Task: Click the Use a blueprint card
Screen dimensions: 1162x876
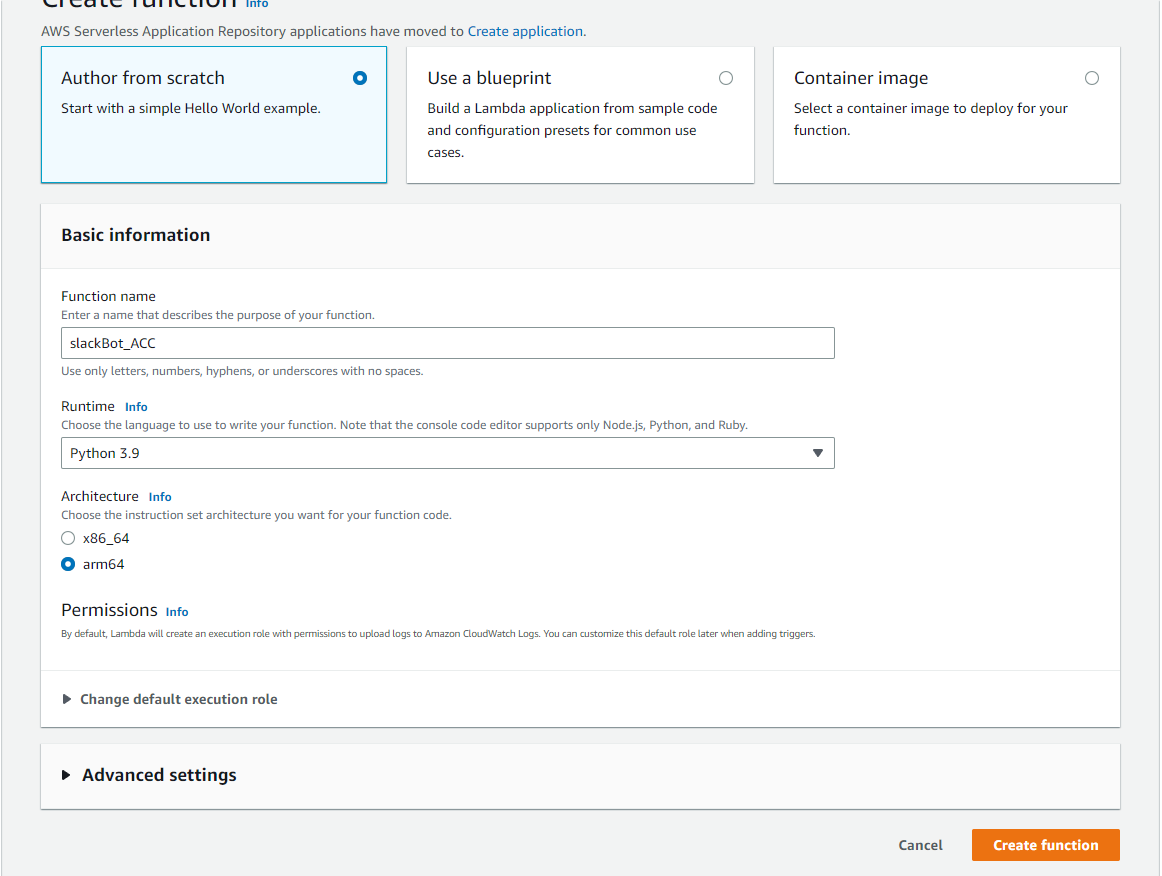Action: tap(580, 114)
